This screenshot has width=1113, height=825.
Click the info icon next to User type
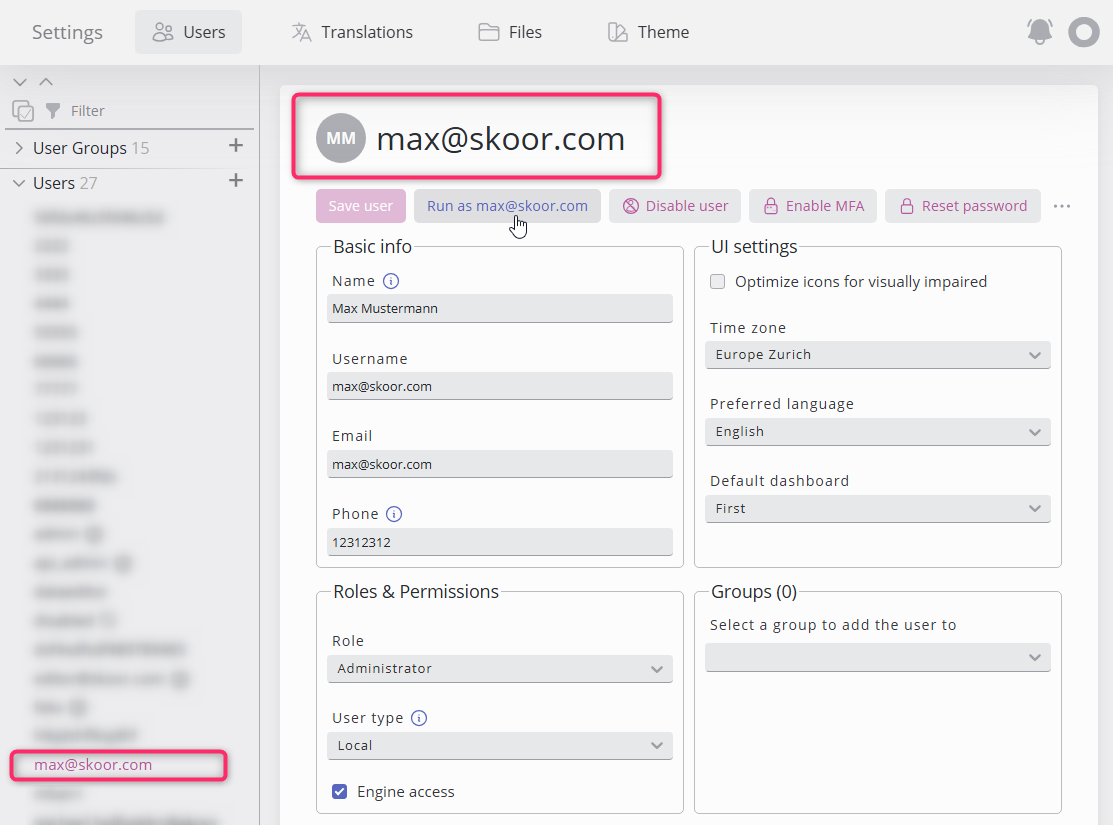tap(419, 718)
